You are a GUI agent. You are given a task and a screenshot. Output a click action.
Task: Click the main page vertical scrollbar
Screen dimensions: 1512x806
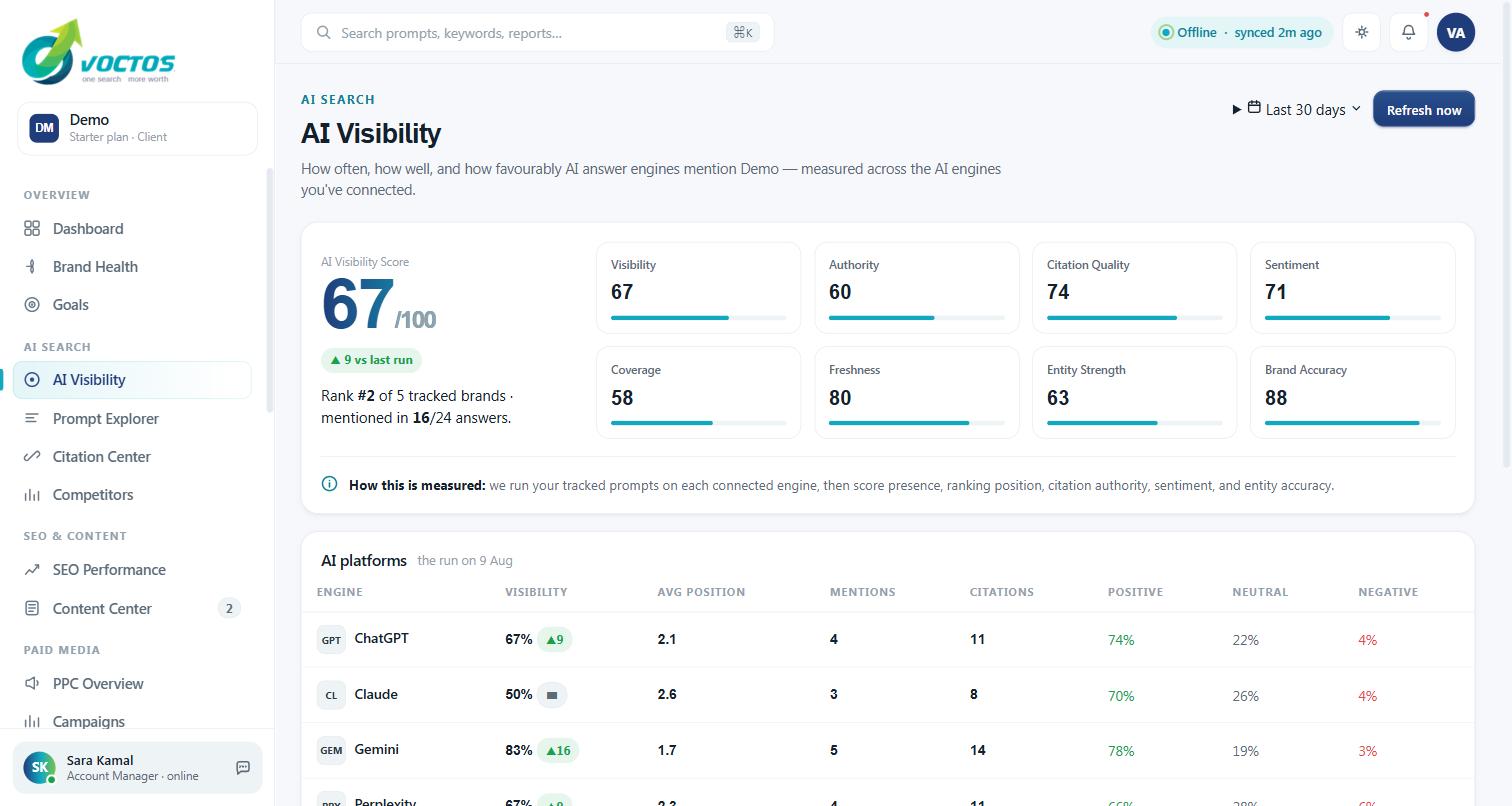tap(1507, 235)
